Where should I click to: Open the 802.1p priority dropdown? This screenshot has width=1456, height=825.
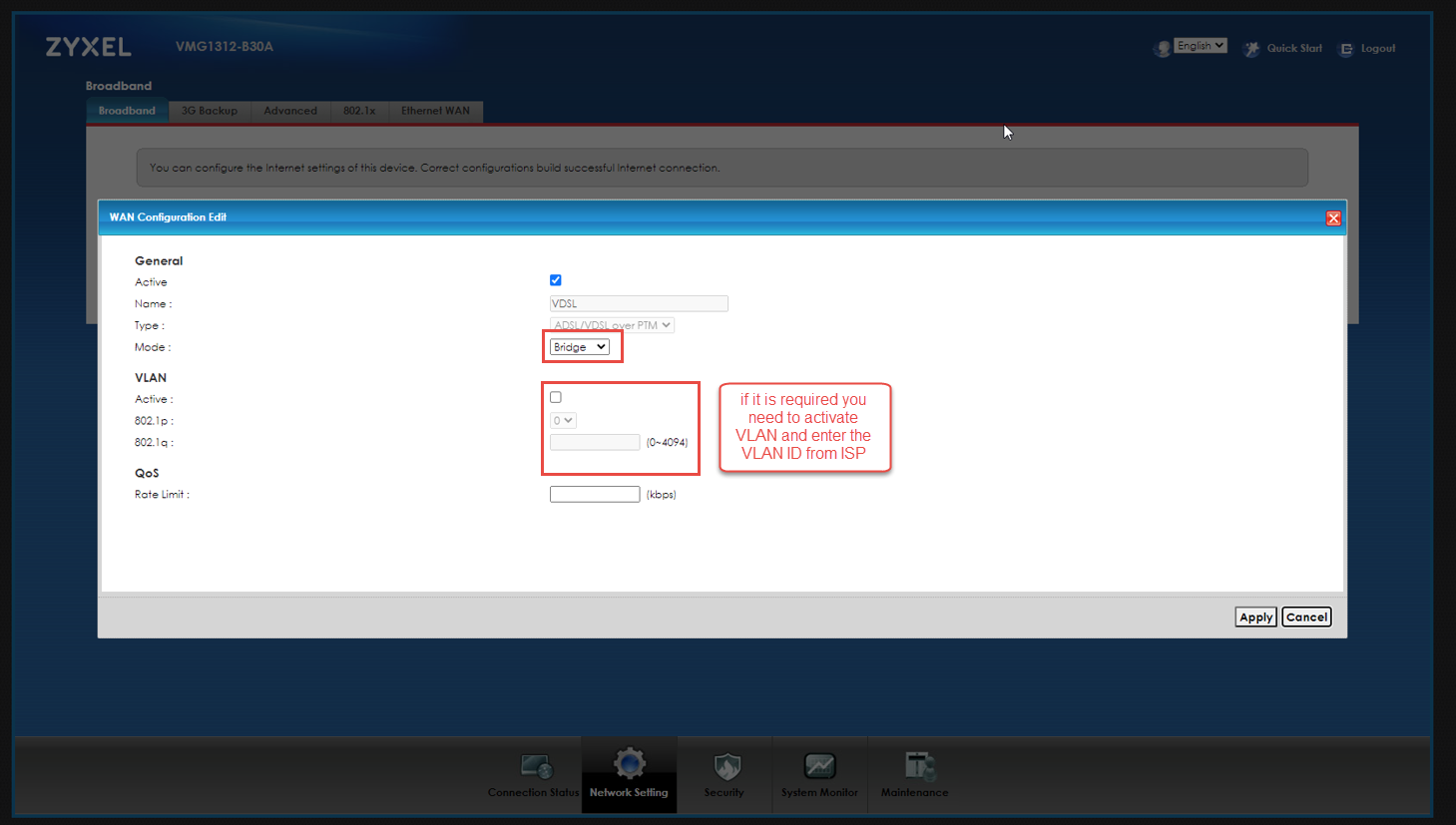click(x=563, y=421)
